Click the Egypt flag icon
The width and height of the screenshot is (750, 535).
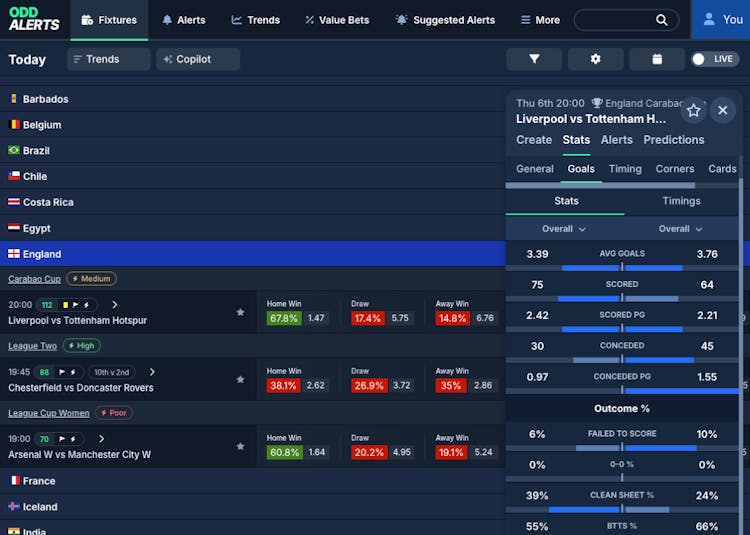(14, 228)
